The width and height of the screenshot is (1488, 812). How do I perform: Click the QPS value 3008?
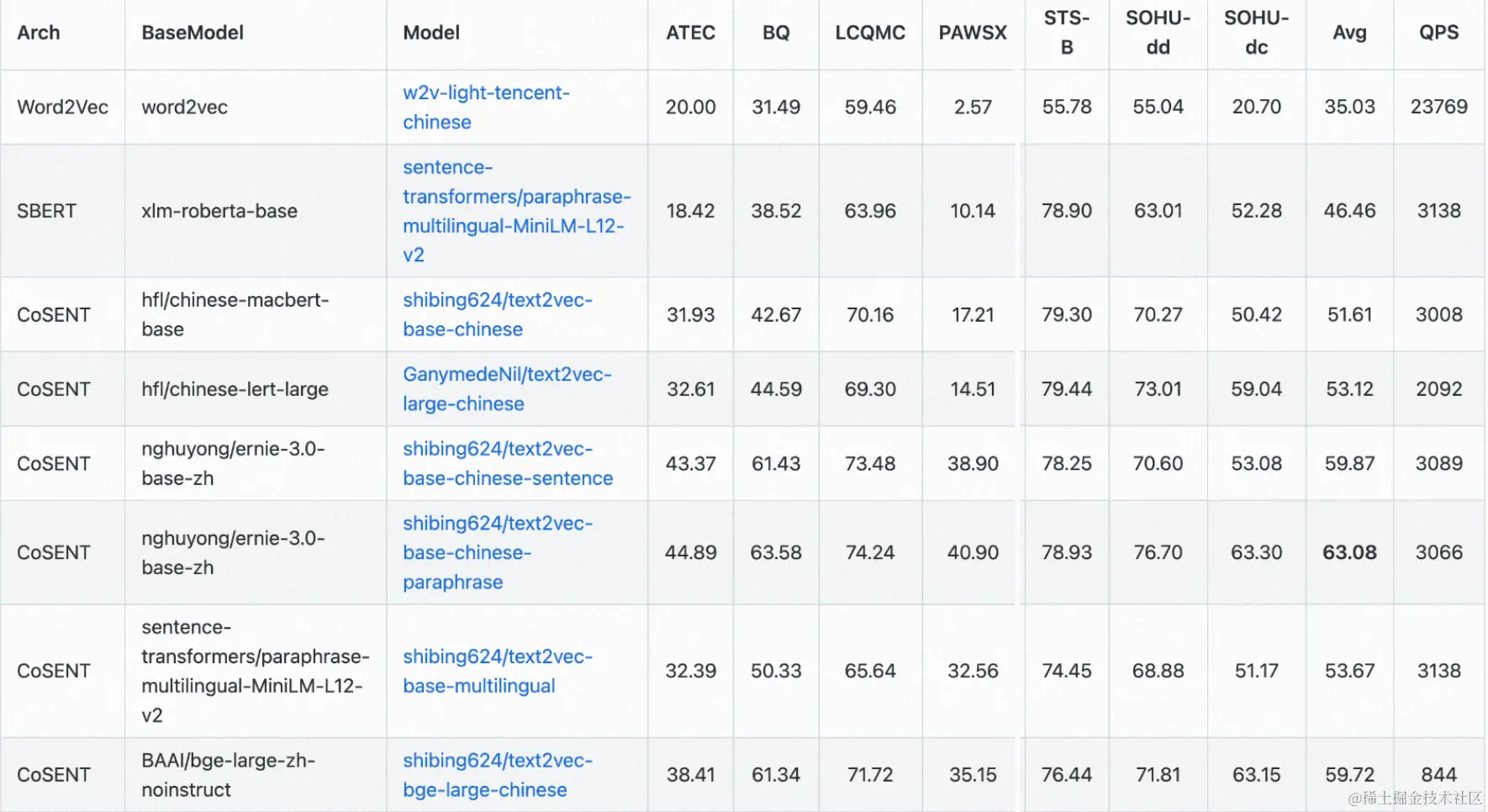1439,314
